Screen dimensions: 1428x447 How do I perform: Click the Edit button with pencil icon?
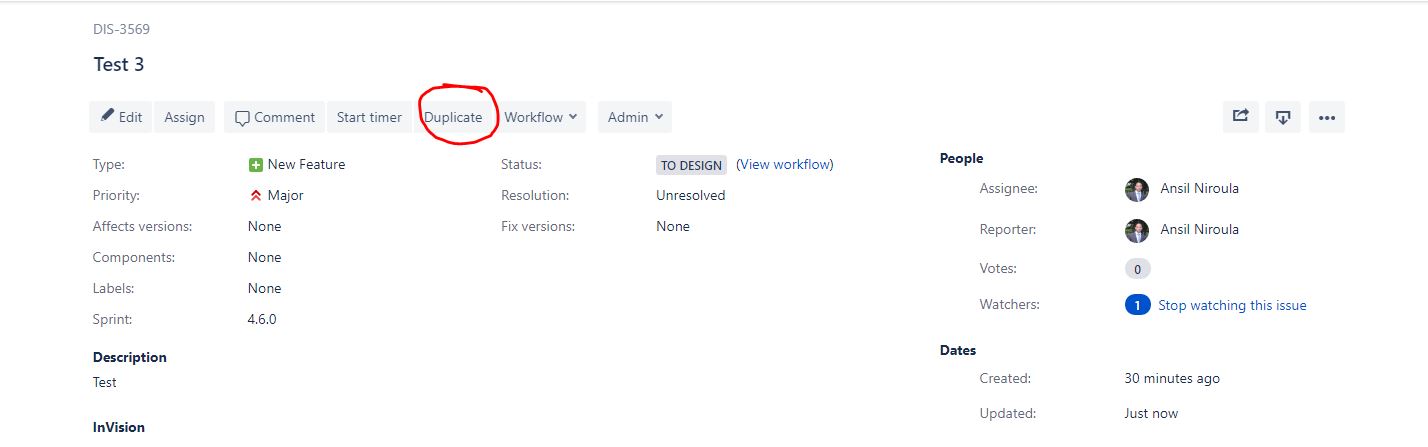pos(121,117)
